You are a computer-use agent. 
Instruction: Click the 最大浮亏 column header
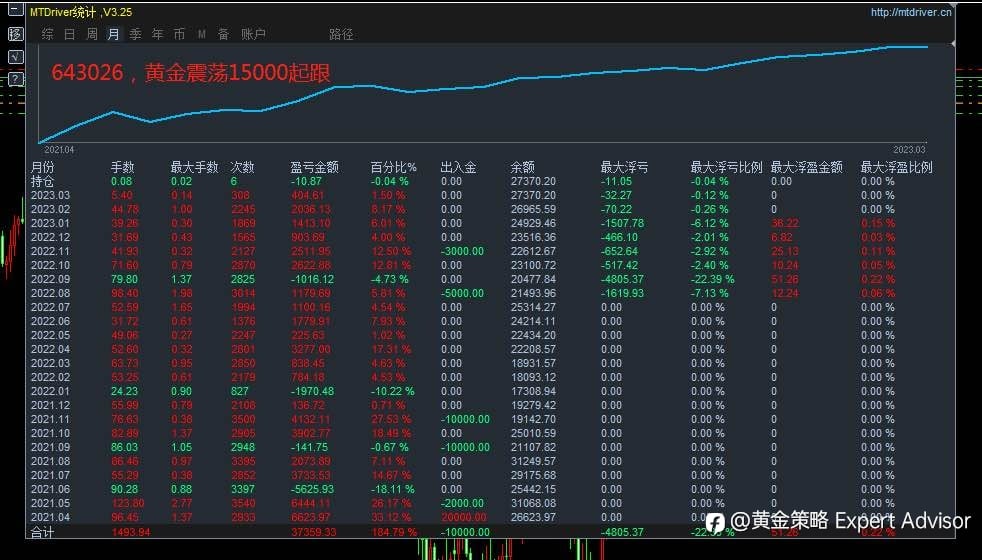pyautogui.click(x=624, y=167)
